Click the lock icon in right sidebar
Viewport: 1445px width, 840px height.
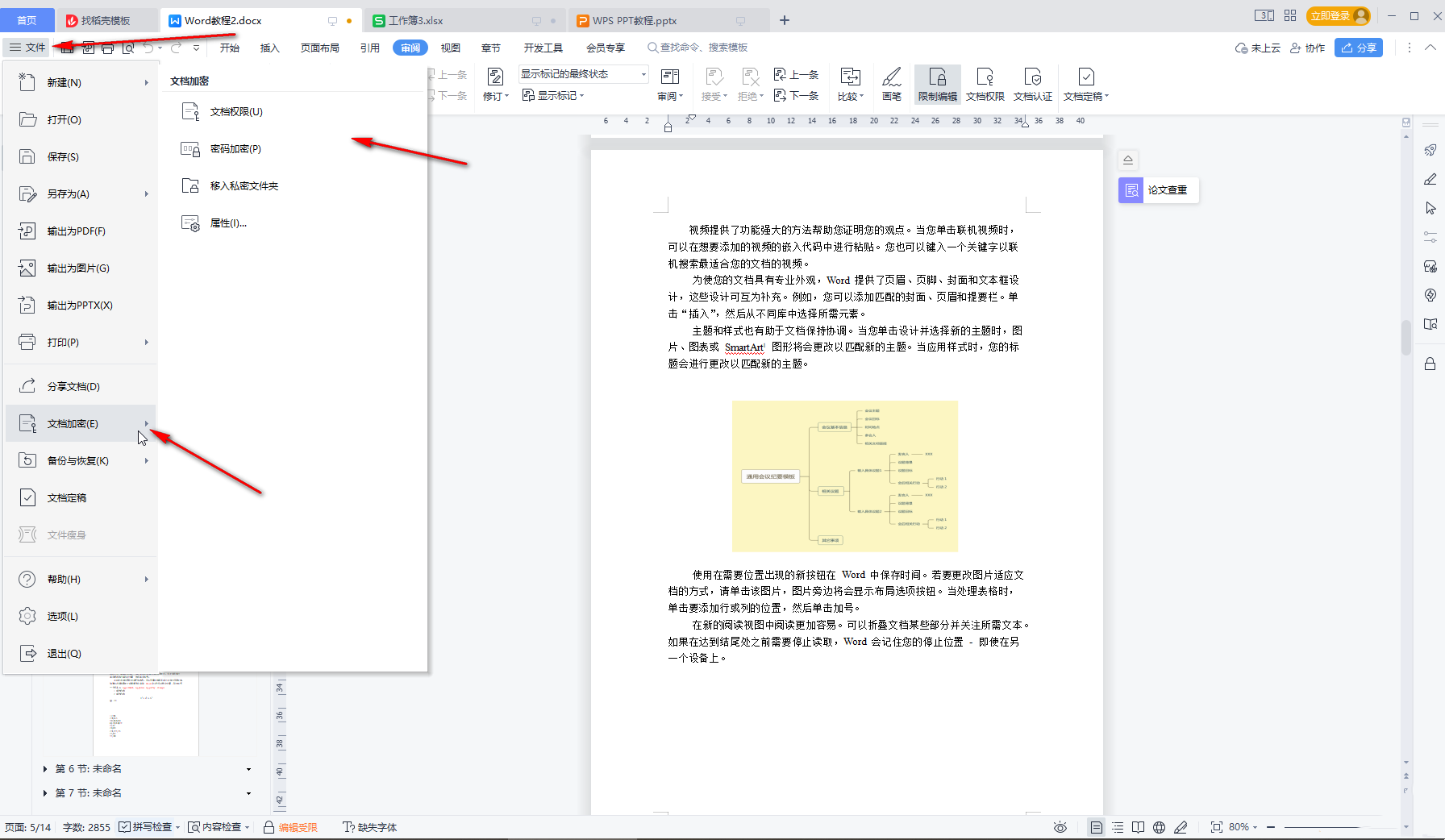[x=1430, y=364]
